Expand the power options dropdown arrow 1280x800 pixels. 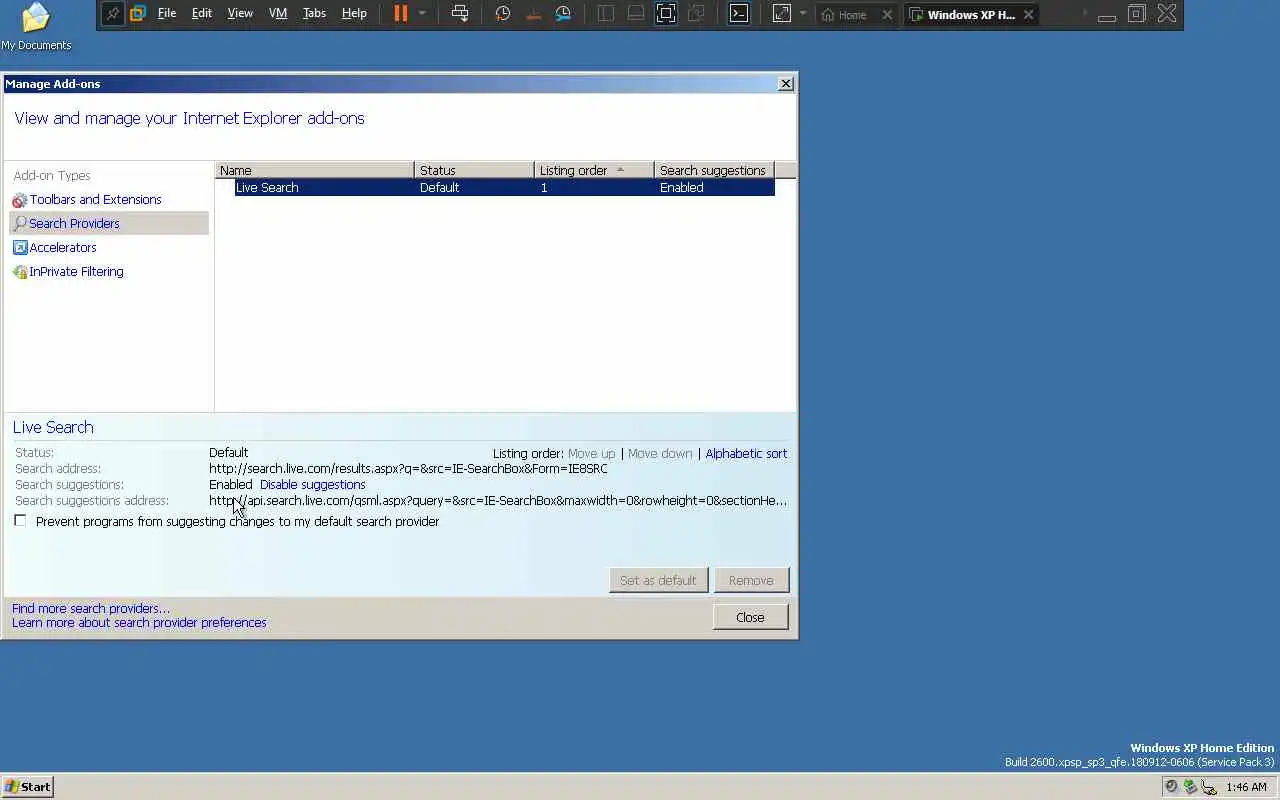pos(422,14)
